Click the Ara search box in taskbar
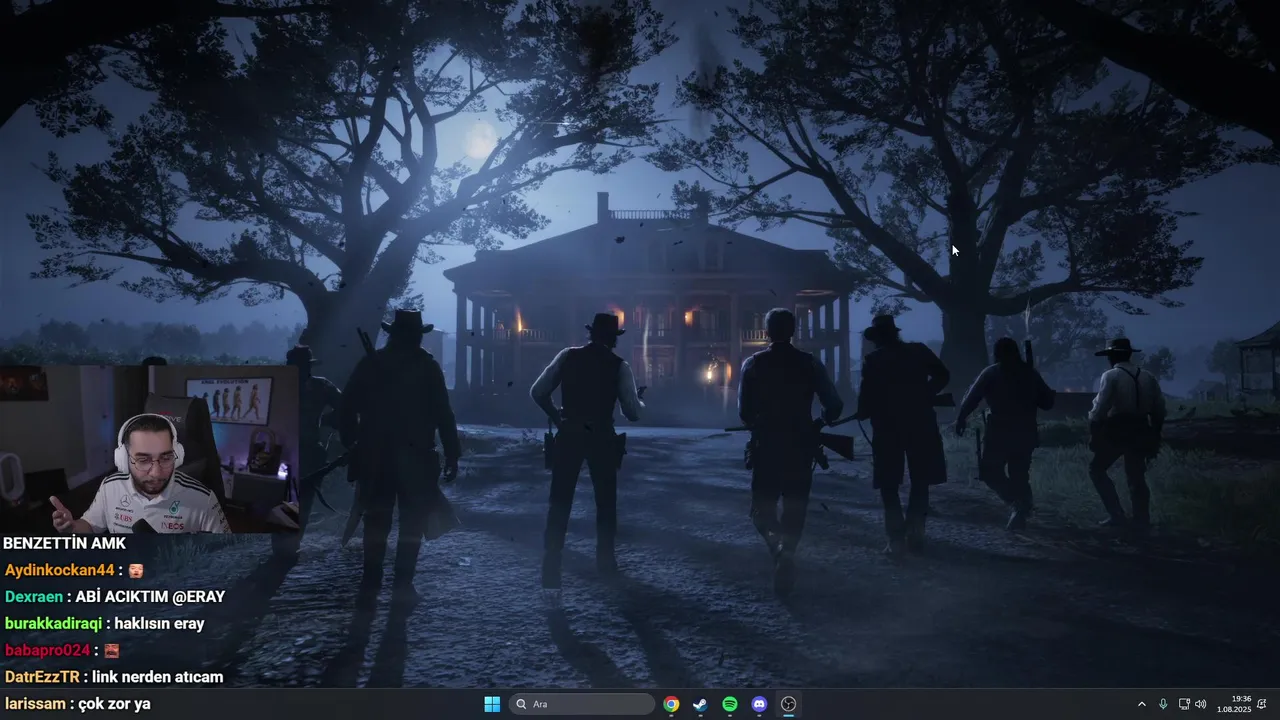The width and height of the screenshot is (1280, 720). click(x=583, y=704)
